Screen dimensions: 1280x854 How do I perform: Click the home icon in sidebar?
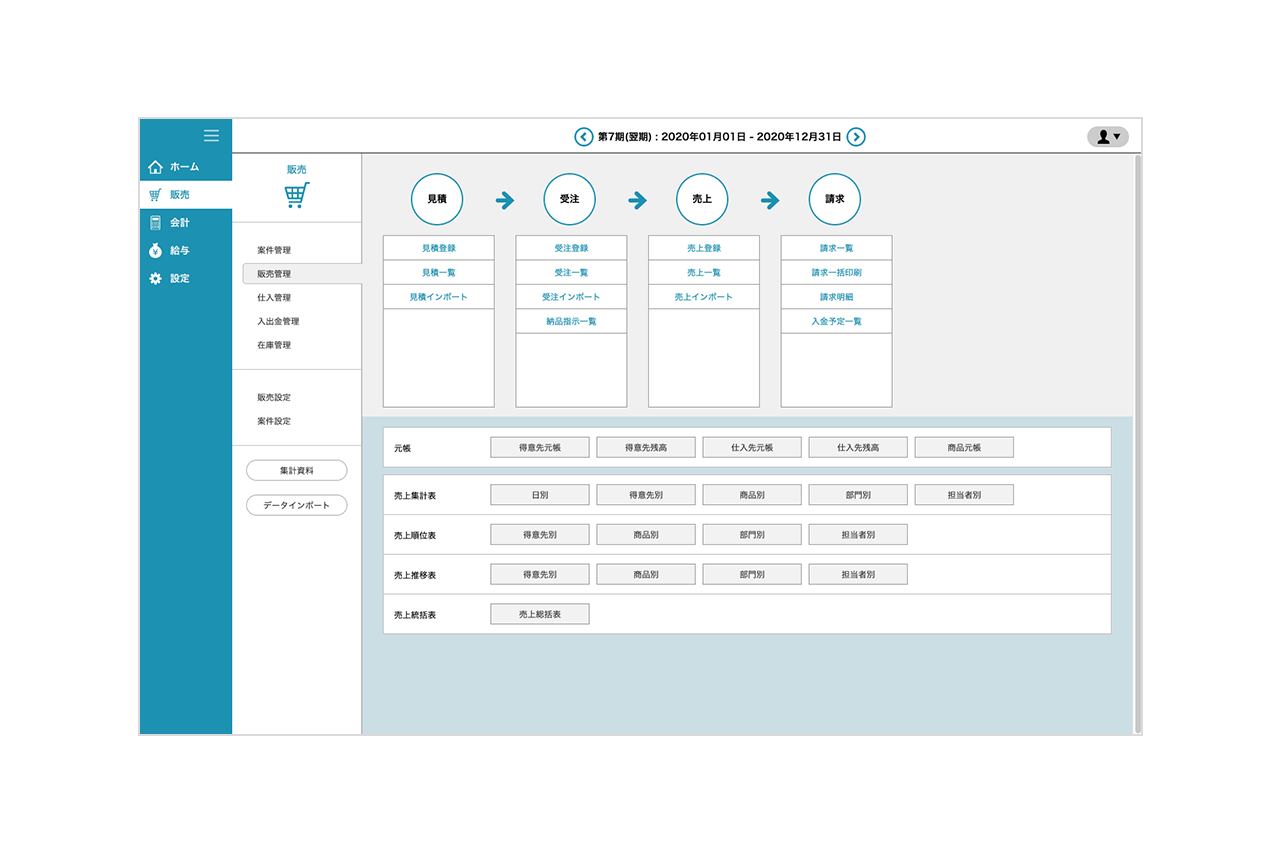point(155,167)
